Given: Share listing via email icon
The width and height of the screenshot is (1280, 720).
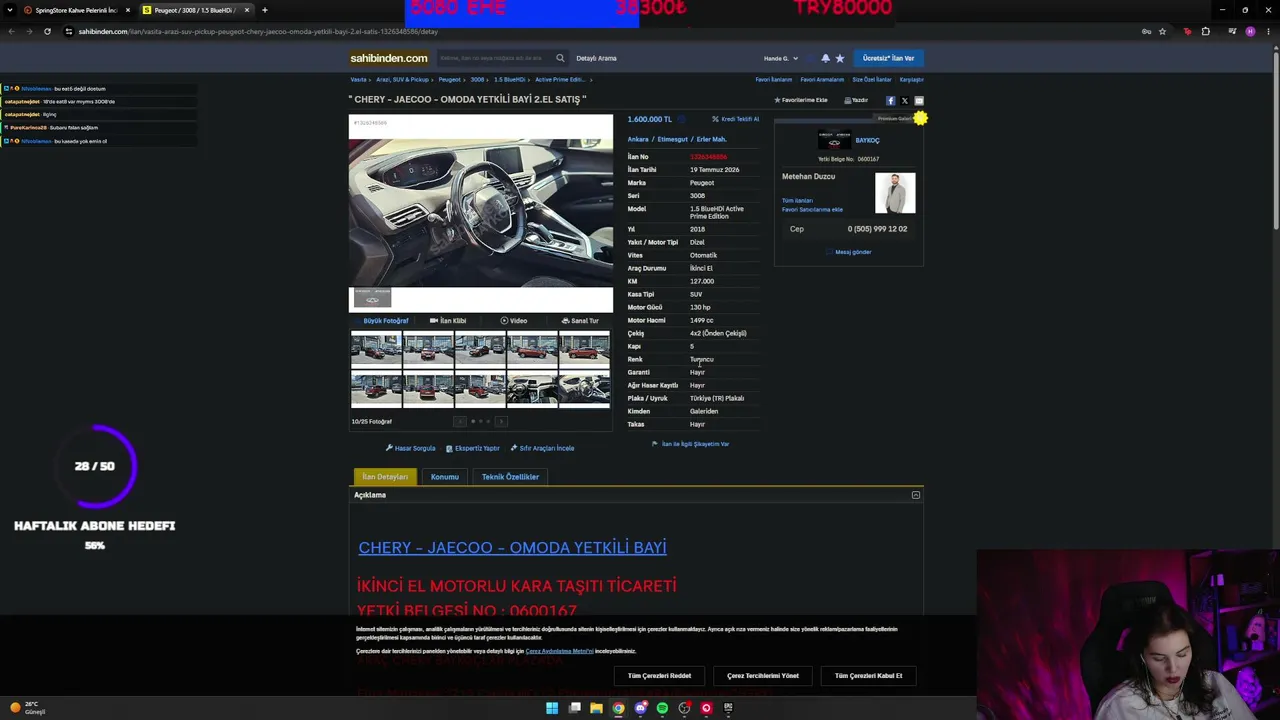Looking at the screenshot, I should pyautogui.click(x=919, y=100).
